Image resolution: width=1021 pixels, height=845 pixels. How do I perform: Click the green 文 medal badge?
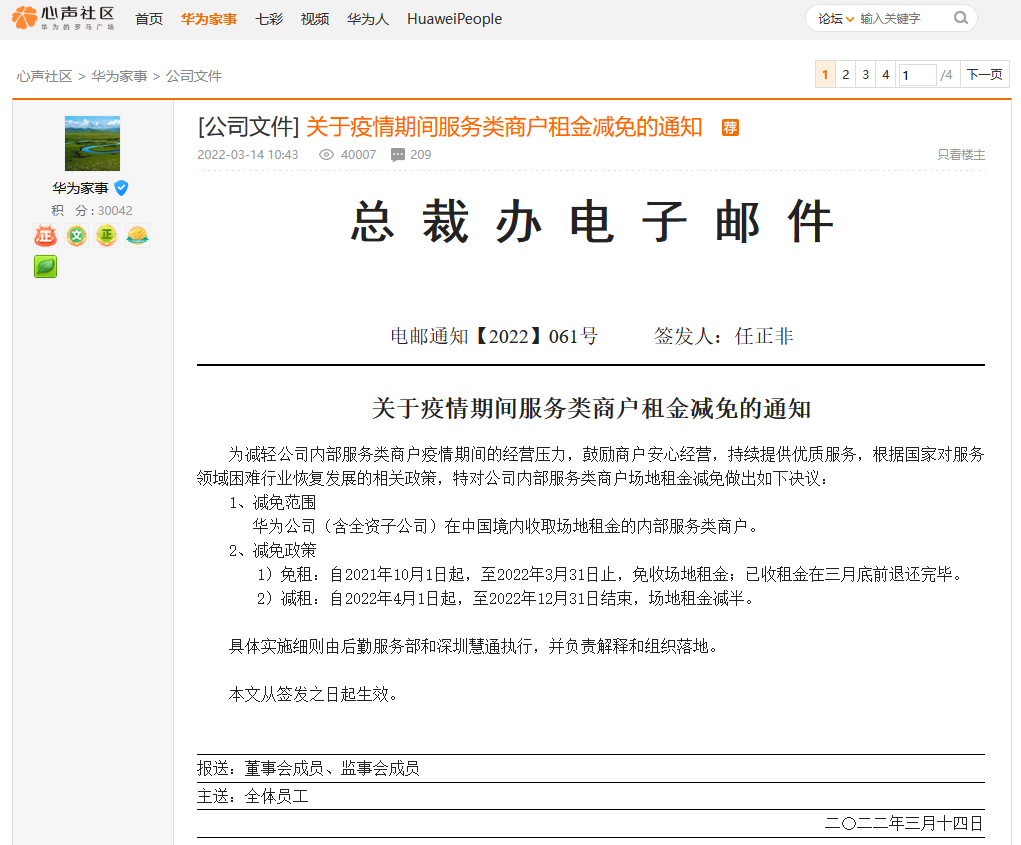click(x=76, y=236)
